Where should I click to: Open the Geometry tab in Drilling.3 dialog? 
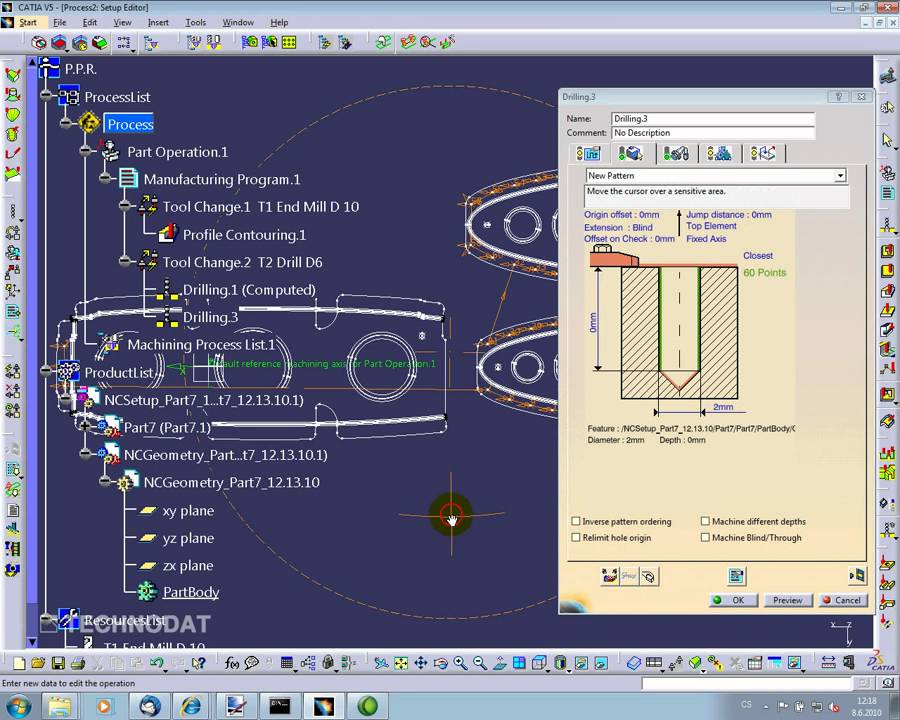(x=630, y=154)
